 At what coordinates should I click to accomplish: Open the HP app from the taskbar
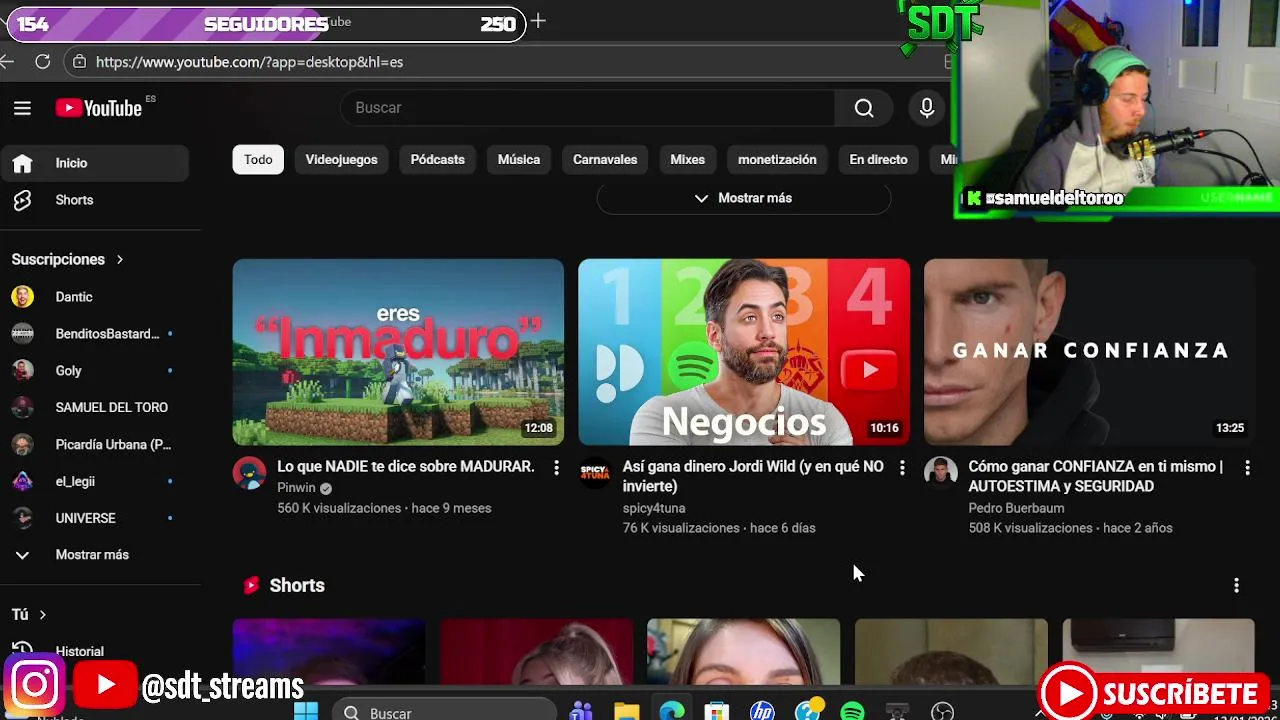pyautogui.click(x=762, y=711)
